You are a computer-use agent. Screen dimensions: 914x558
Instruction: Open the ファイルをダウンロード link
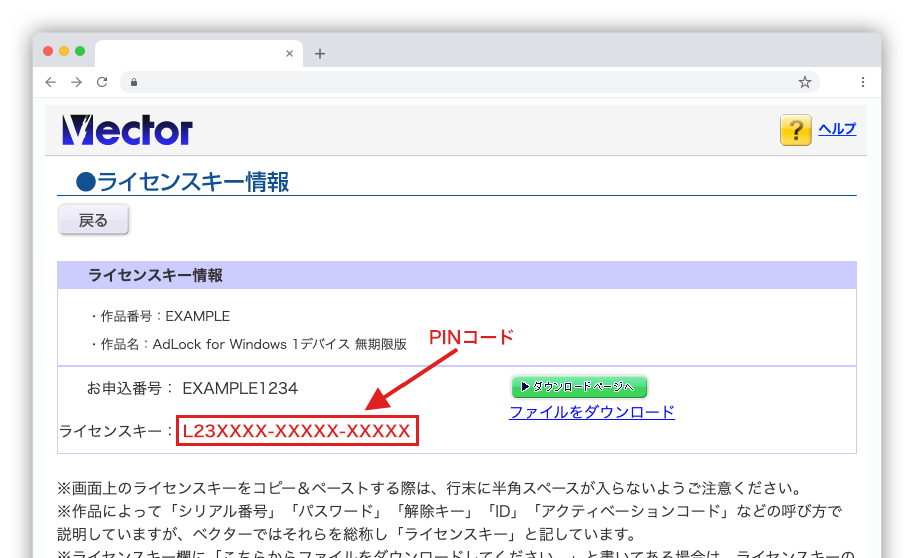(x=592, y=412)
